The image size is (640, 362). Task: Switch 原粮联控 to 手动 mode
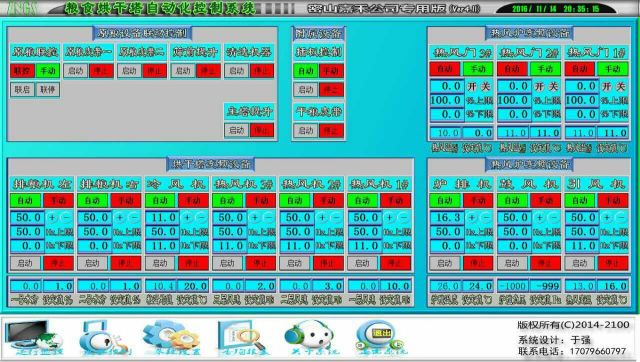(48, 71)
